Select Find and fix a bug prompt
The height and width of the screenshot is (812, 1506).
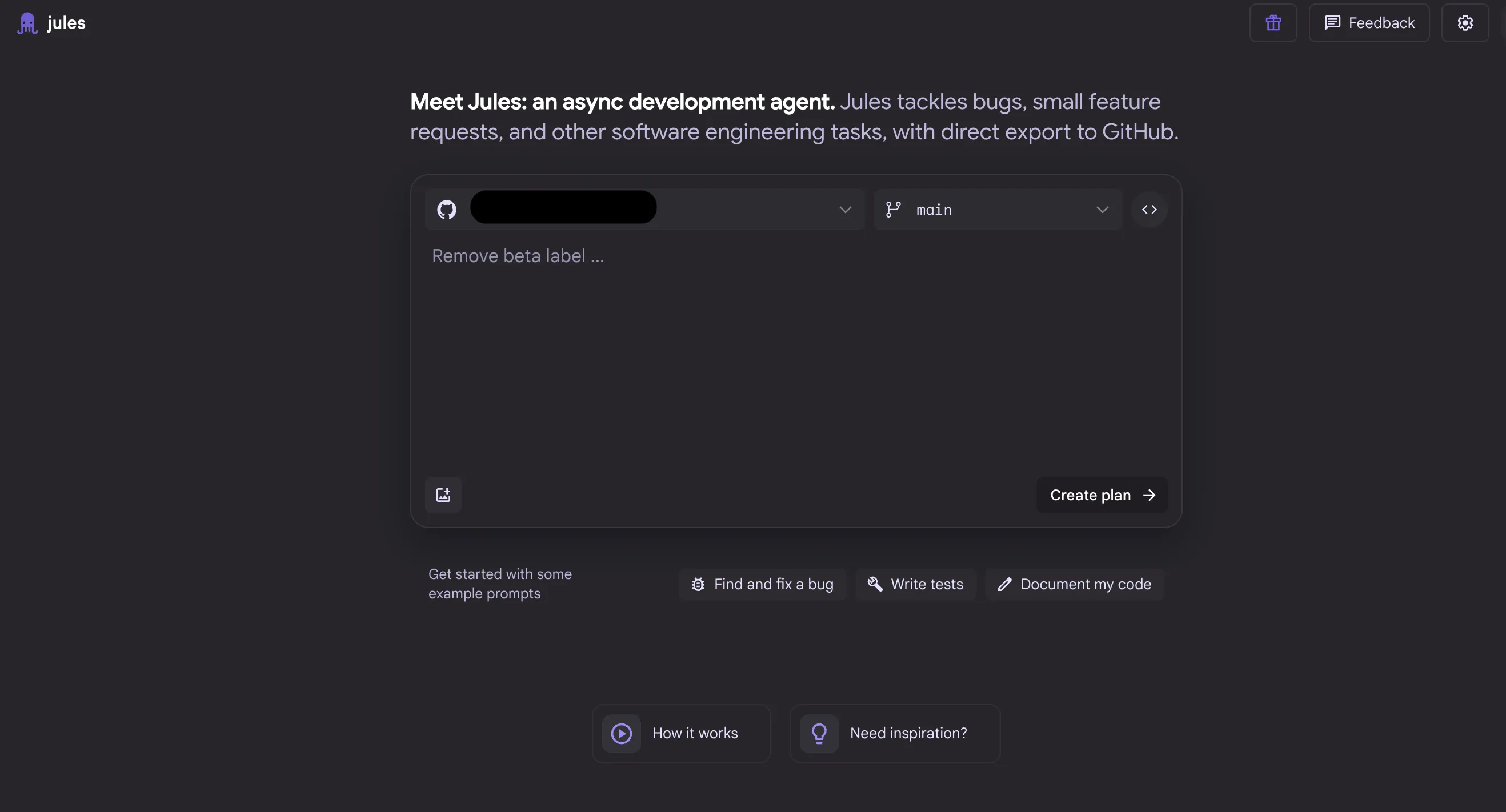[762, 584]
